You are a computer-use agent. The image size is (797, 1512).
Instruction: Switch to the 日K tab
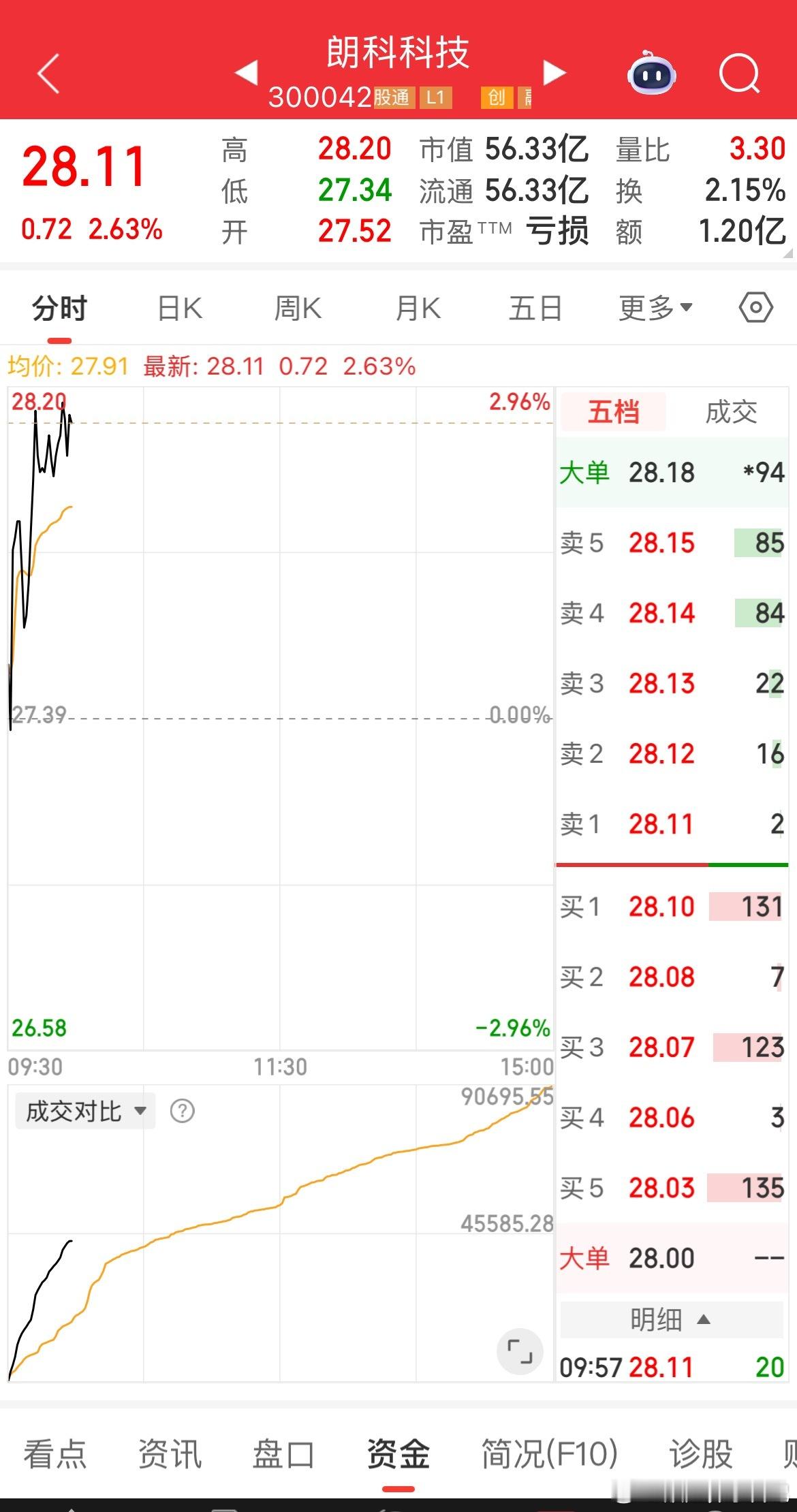180,308
